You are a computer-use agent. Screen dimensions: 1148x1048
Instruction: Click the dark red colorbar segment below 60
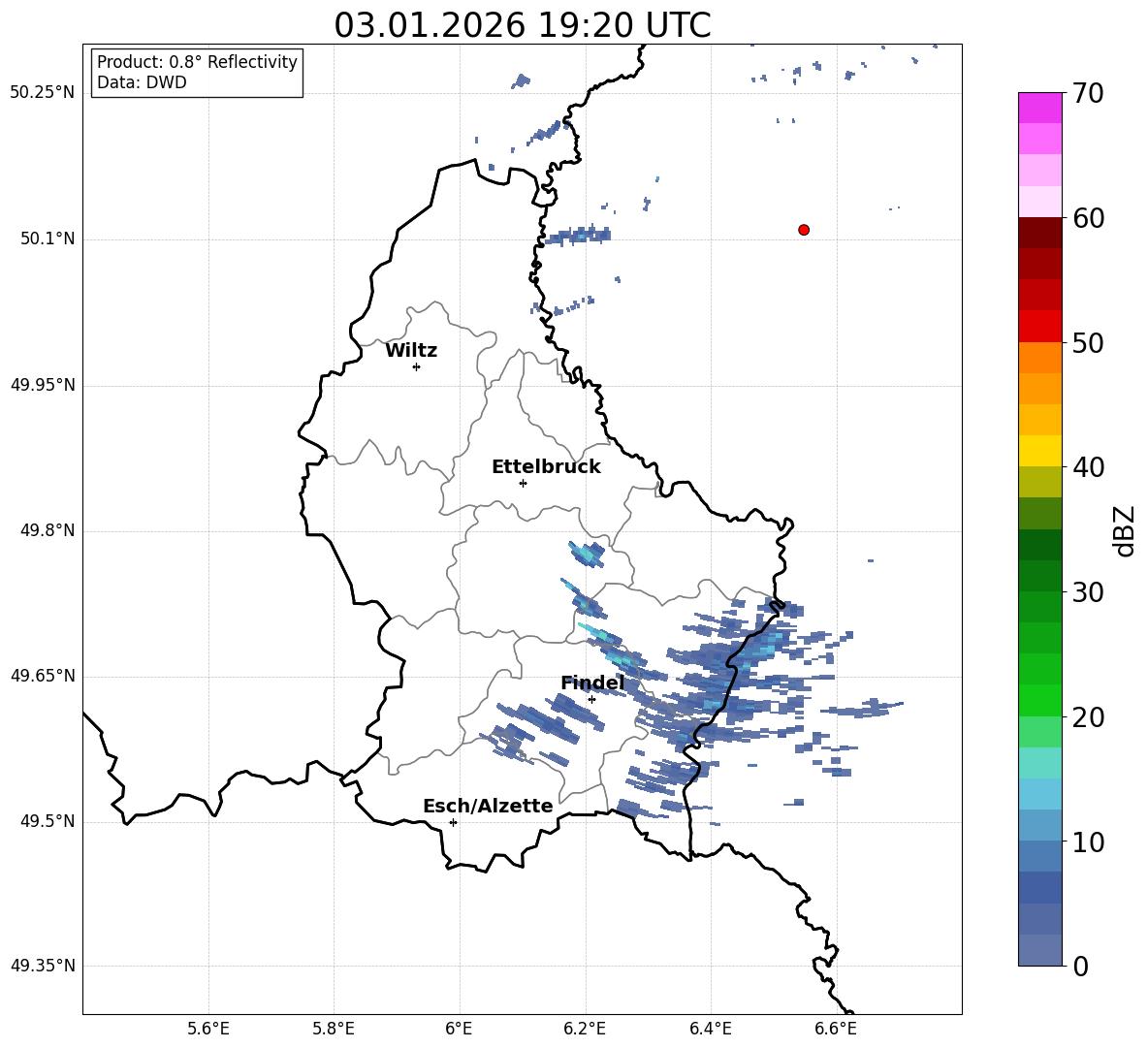coord(1040,233)
